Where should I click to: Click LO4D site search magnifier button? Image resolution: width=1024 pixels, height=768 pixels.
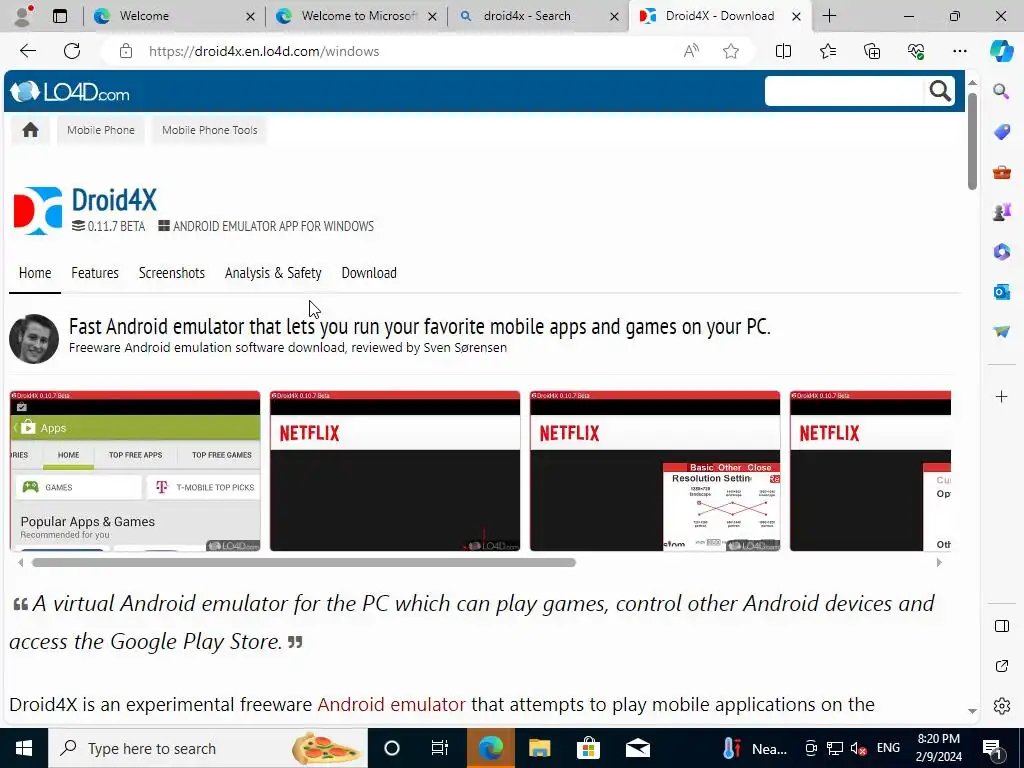point(940,91)
